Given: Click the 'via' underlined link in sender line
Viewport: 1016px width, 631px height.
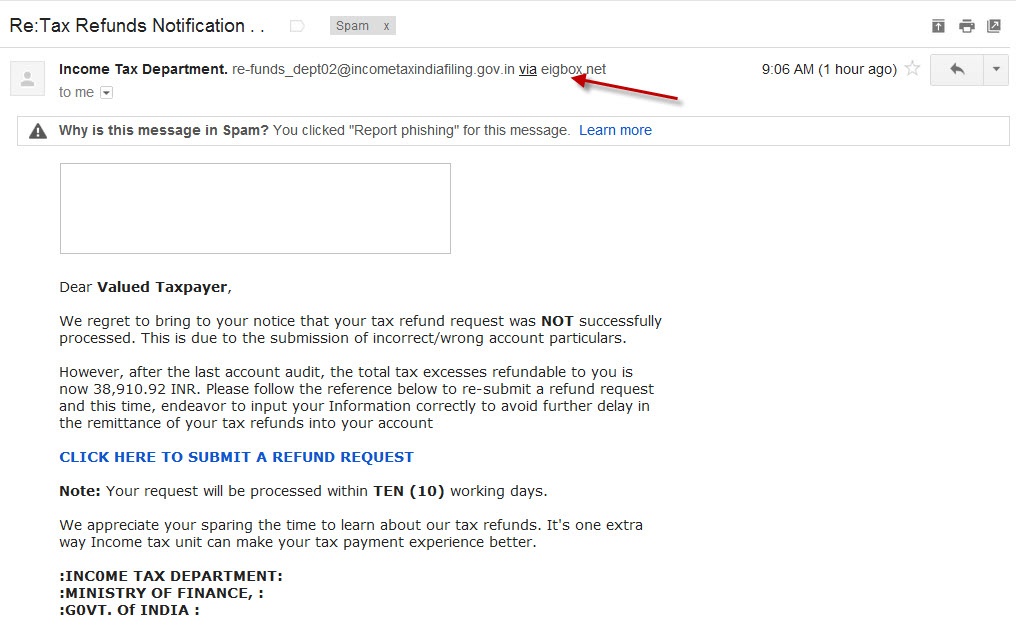Looking at the screenshot, I should coord(527,69).
